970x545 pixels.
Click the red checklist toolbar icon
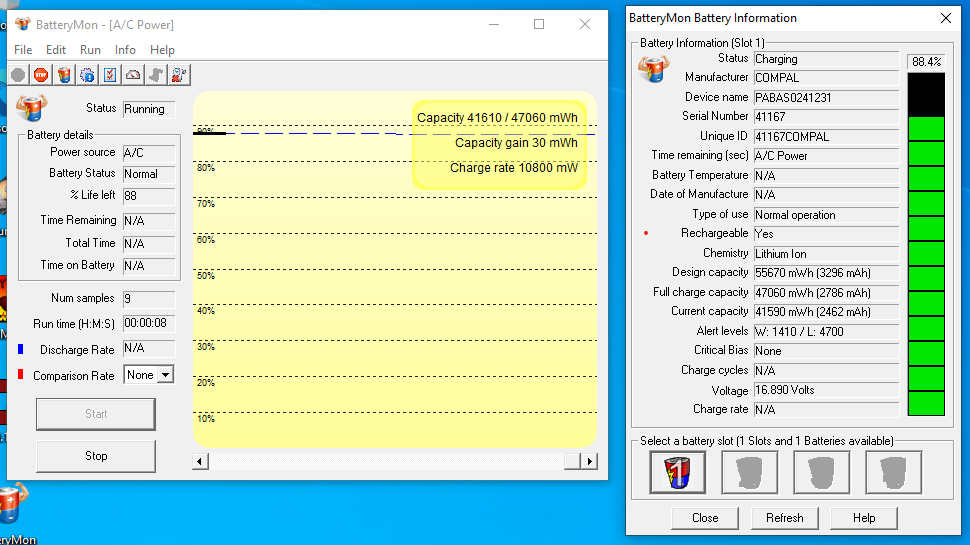tap(110, 75)
